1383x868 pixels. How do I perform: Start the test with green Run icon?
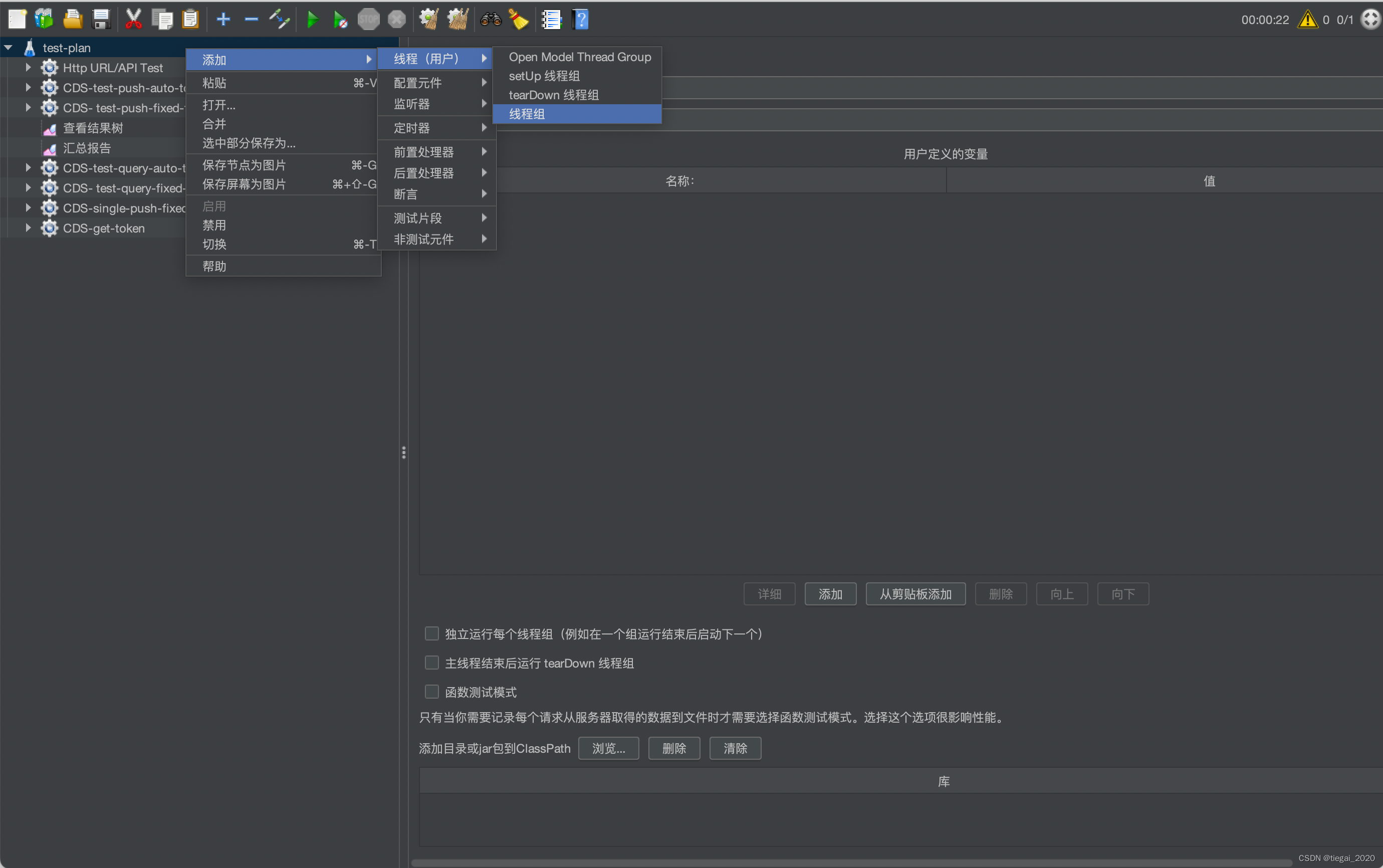pyautogui.click(x=312, y=20)
